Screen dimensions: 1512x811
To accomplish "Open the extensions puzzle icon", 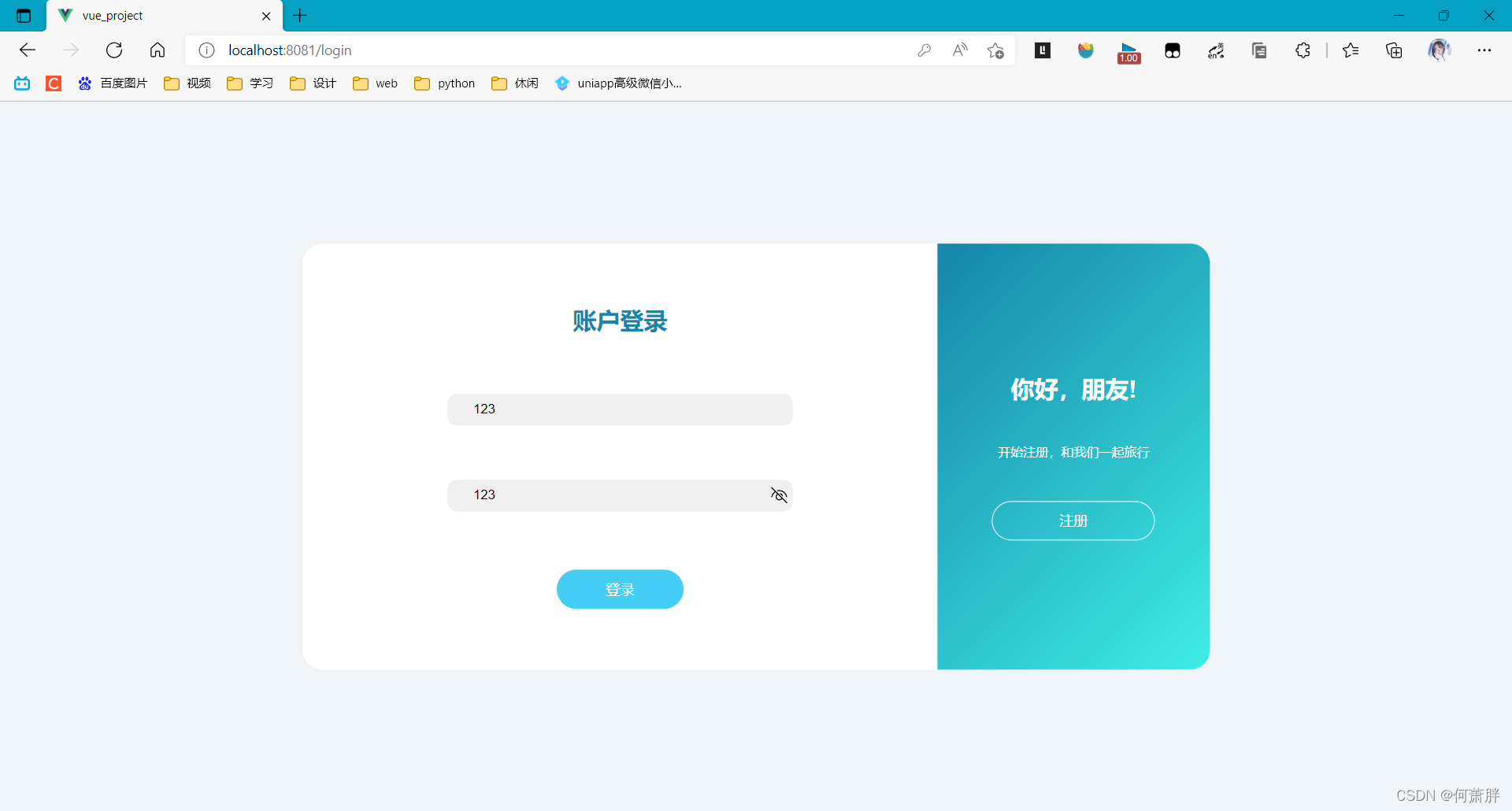I will (1303, 50).
